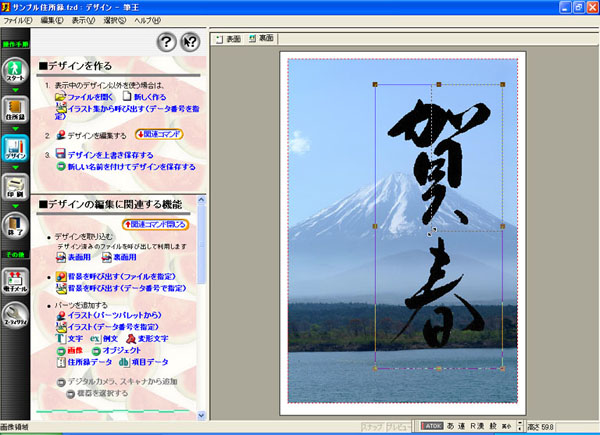Screen dimensions: 600x435
Task: Click the 終了 exit sidebar icon
Action: tap(16, 226)
